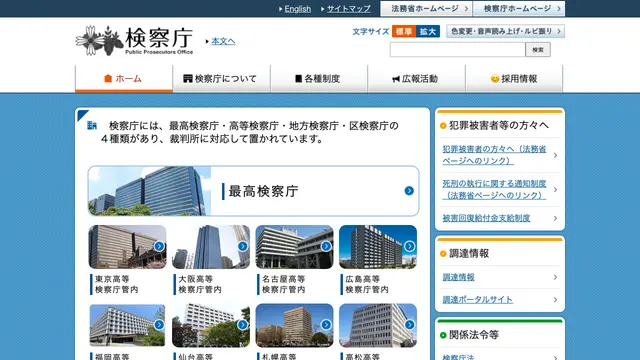Switch text size to 拡大
Screen dimensions: 640x360
pyautogui.click(x=428, y=31)
